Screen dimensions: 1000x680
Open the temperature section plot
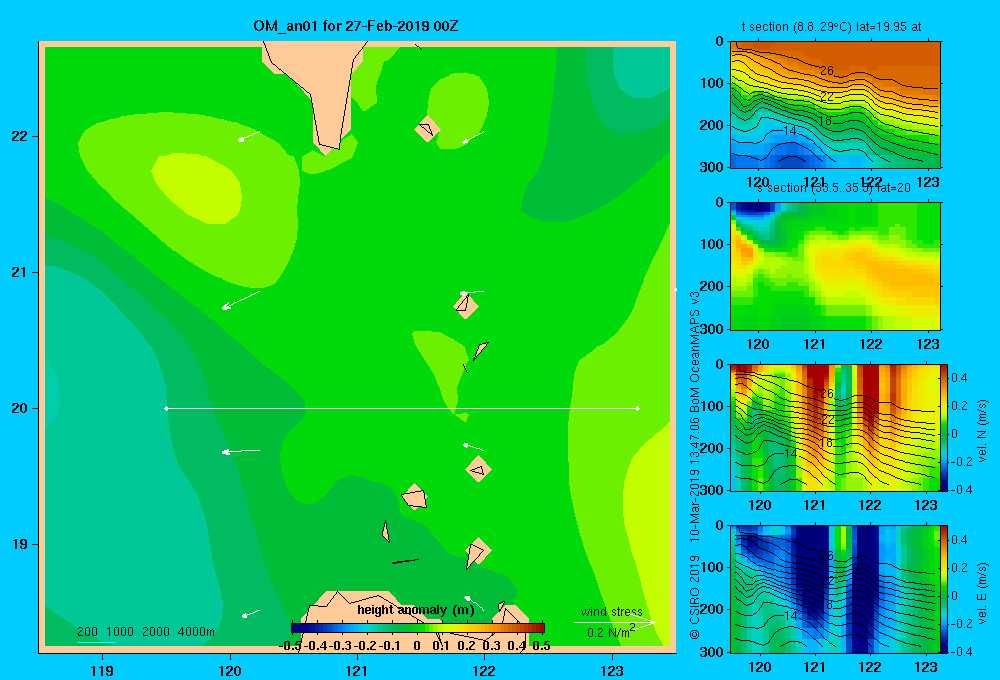coord(835,105)
